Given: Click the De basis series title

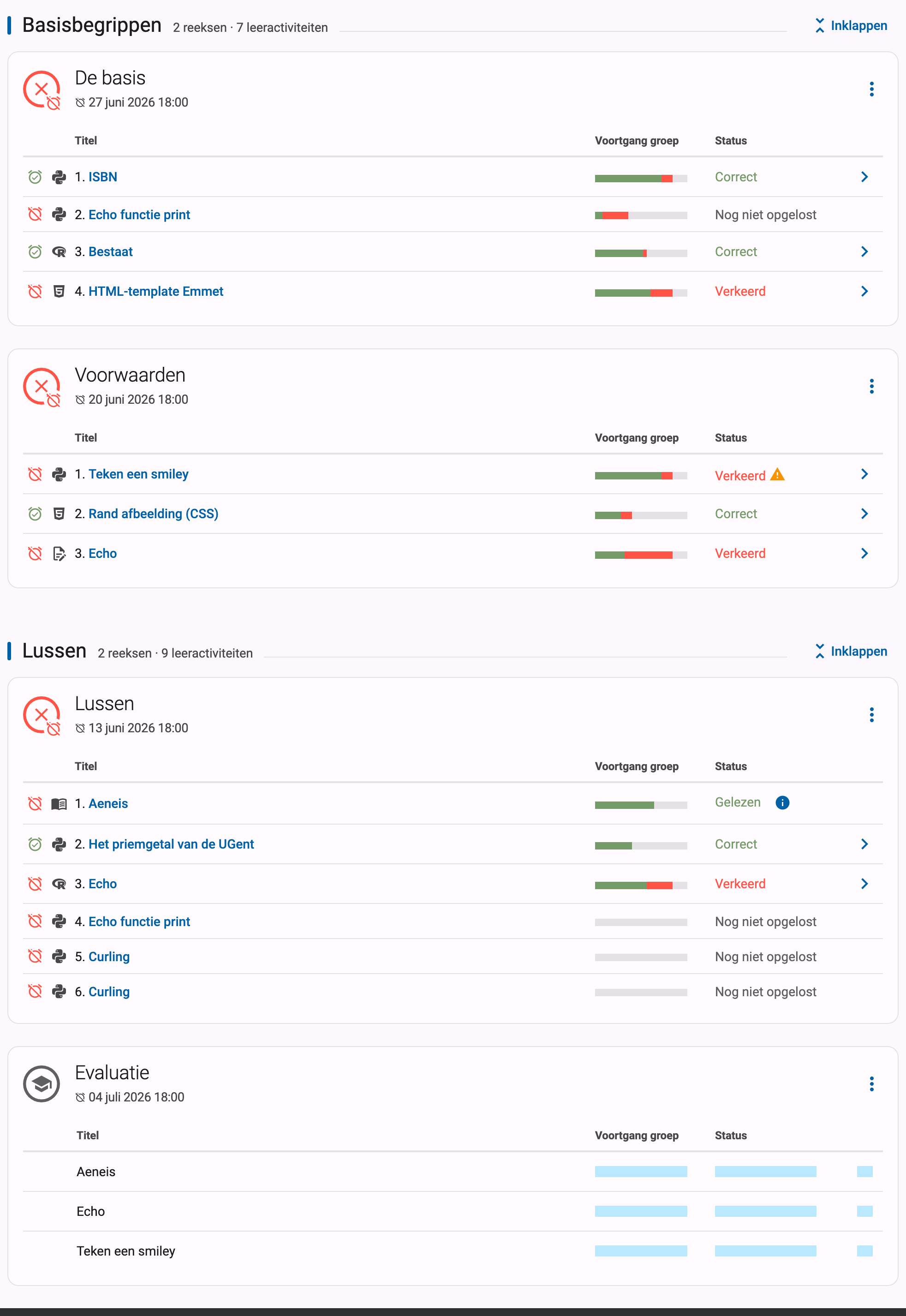Looking at the screenshot, I should click(x=110, y=78).
